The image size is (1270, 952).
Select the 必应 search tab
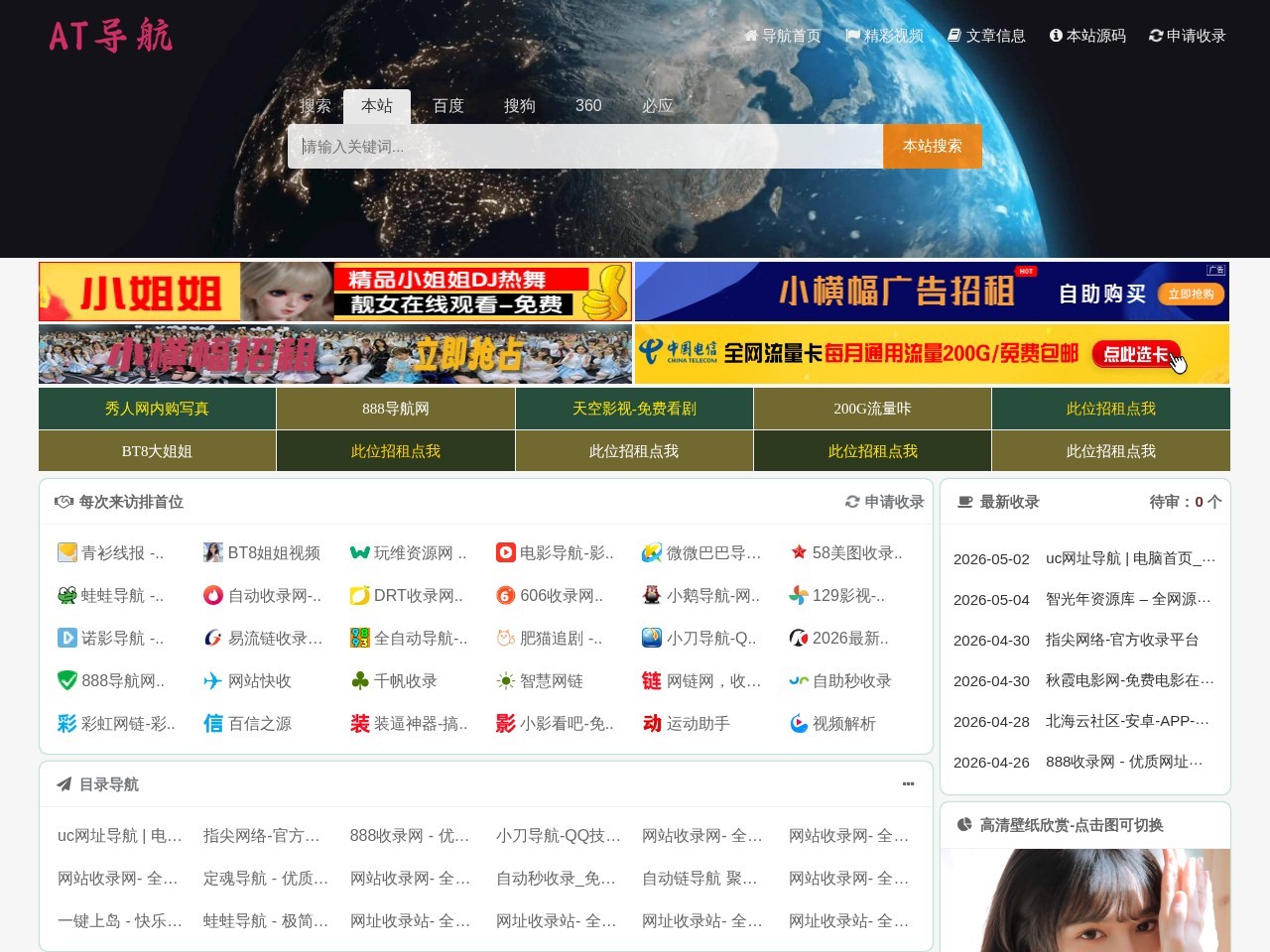(658, 106)
